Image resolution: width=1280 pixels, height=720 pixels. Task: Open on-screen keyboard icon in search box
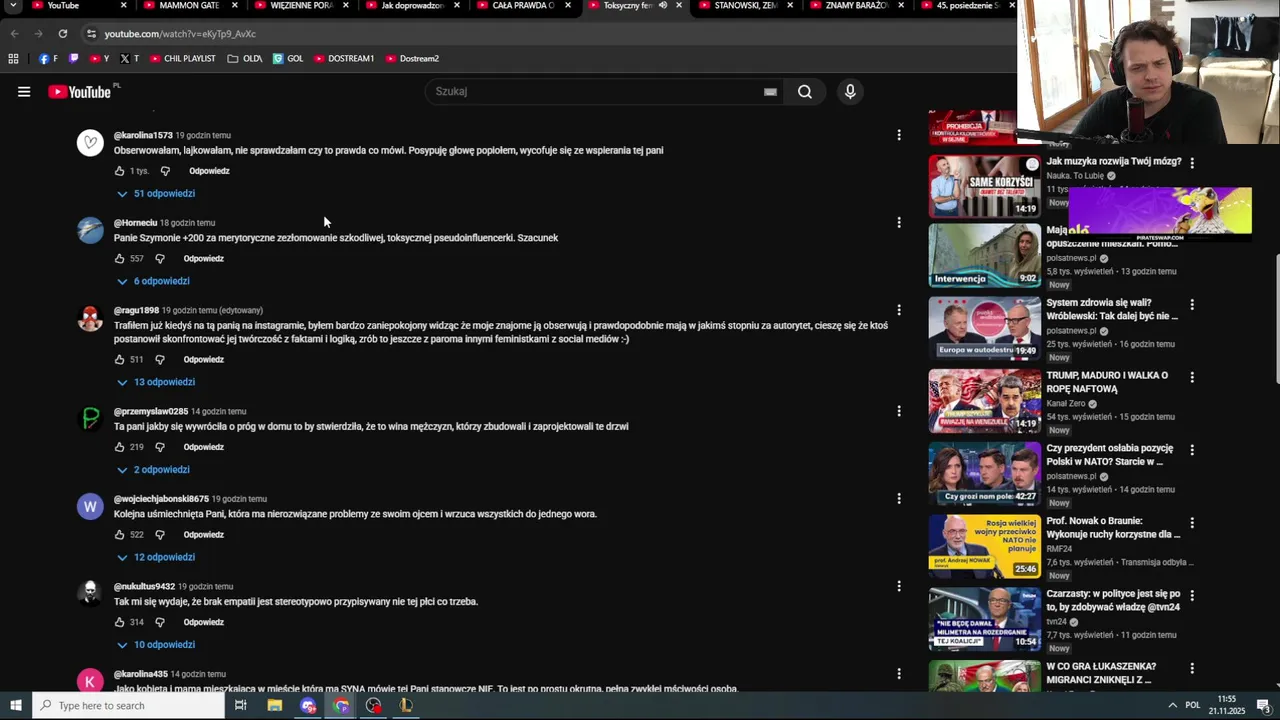770,92
